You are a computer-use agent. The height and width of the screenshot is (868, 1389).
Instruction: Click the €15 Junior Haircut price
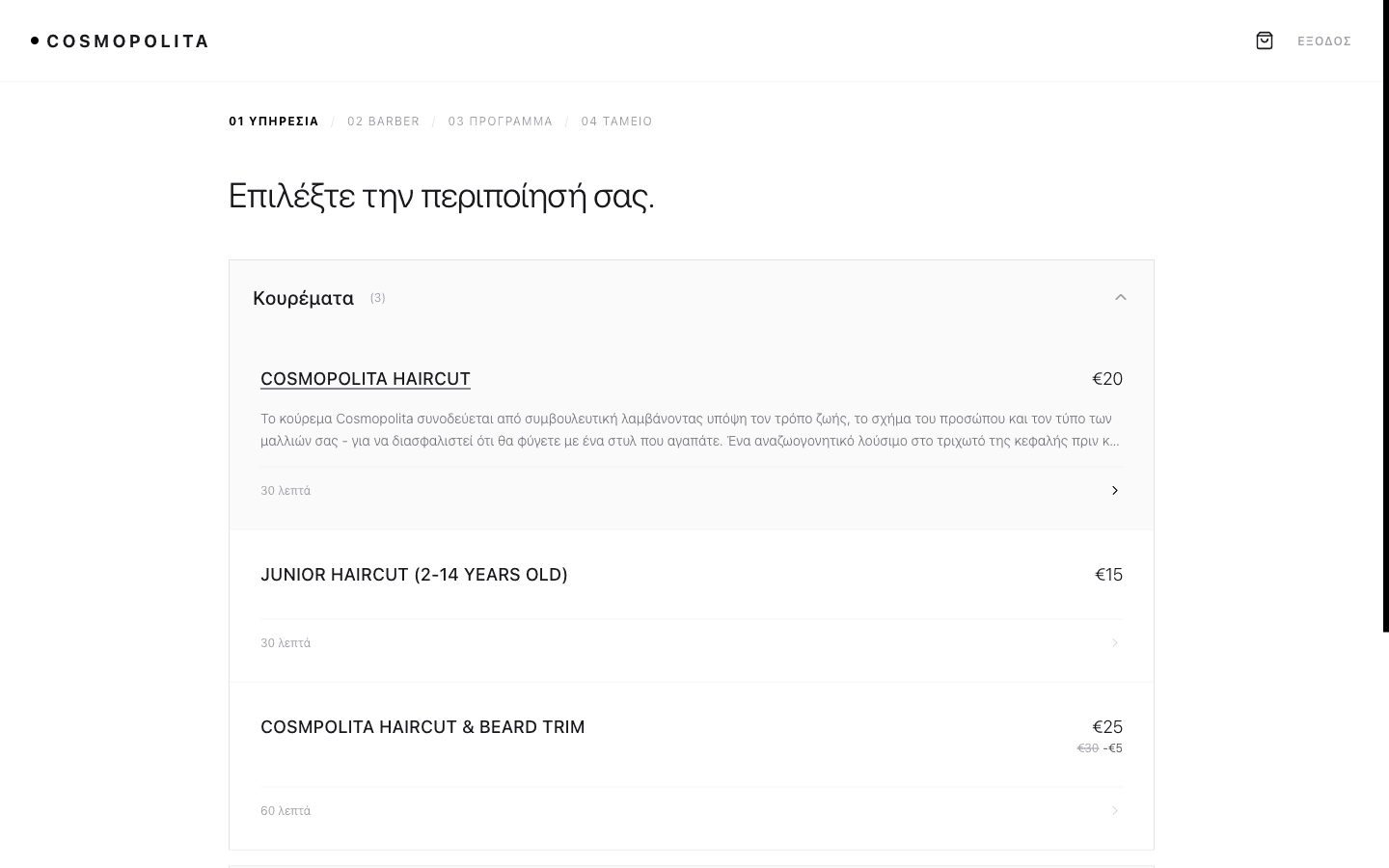(x=1108, y=575)
